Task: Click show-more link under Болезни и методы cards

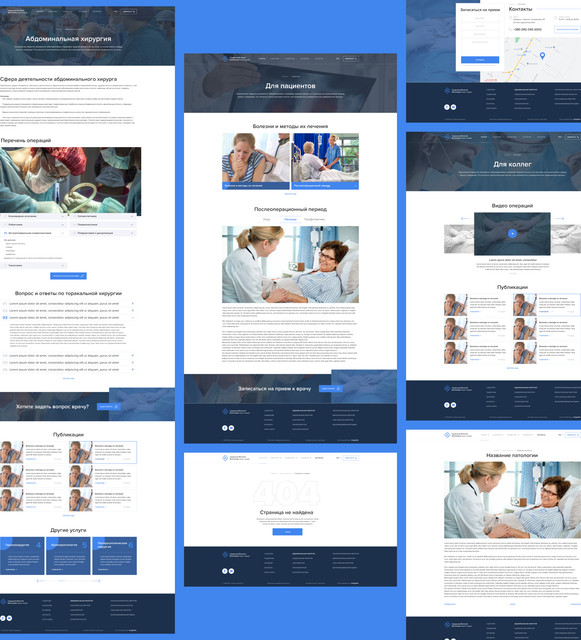Action: 290,194
